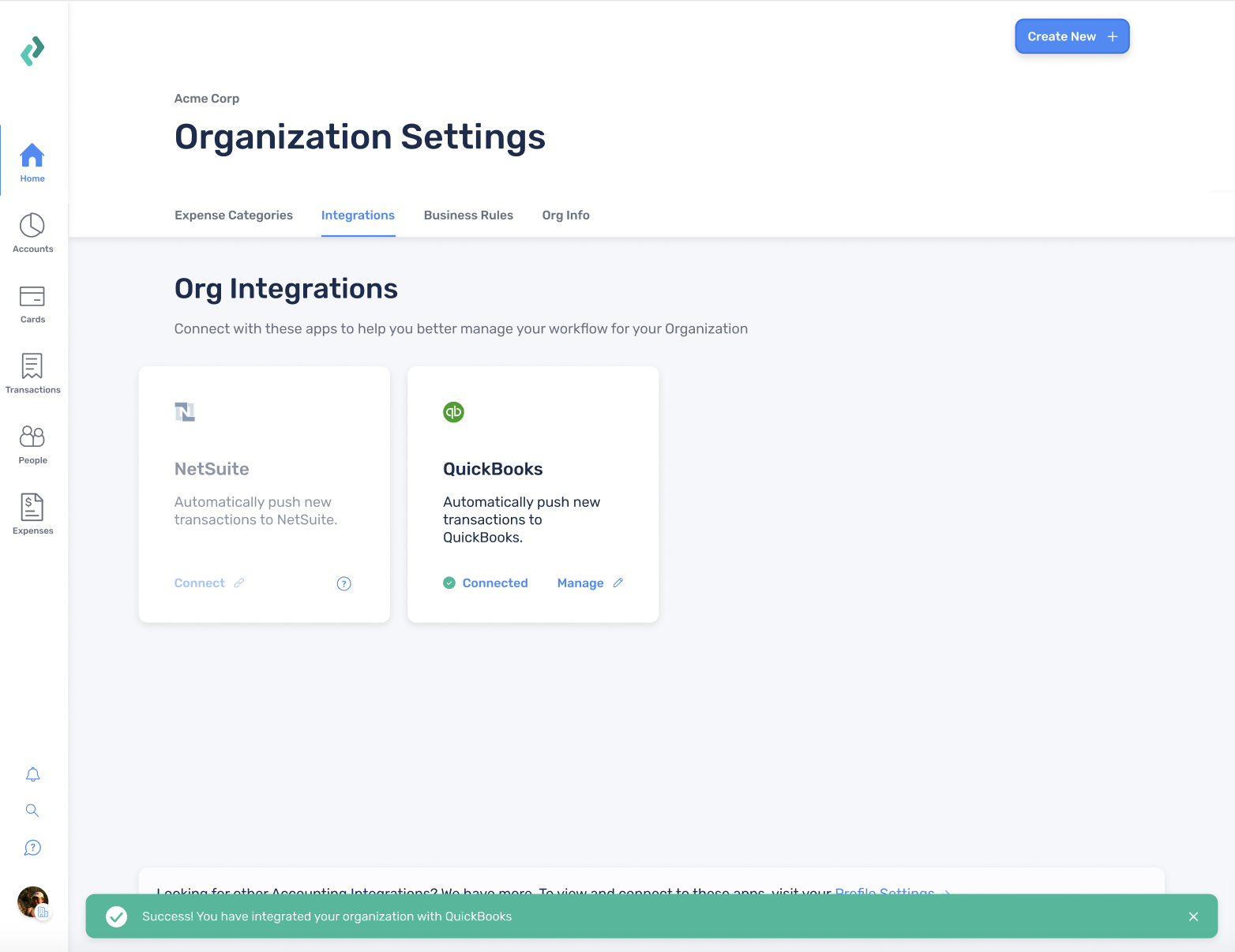Dismiss the QuickBooks success notification
Screen dimensions: 1235x952
pos(1193,916)
